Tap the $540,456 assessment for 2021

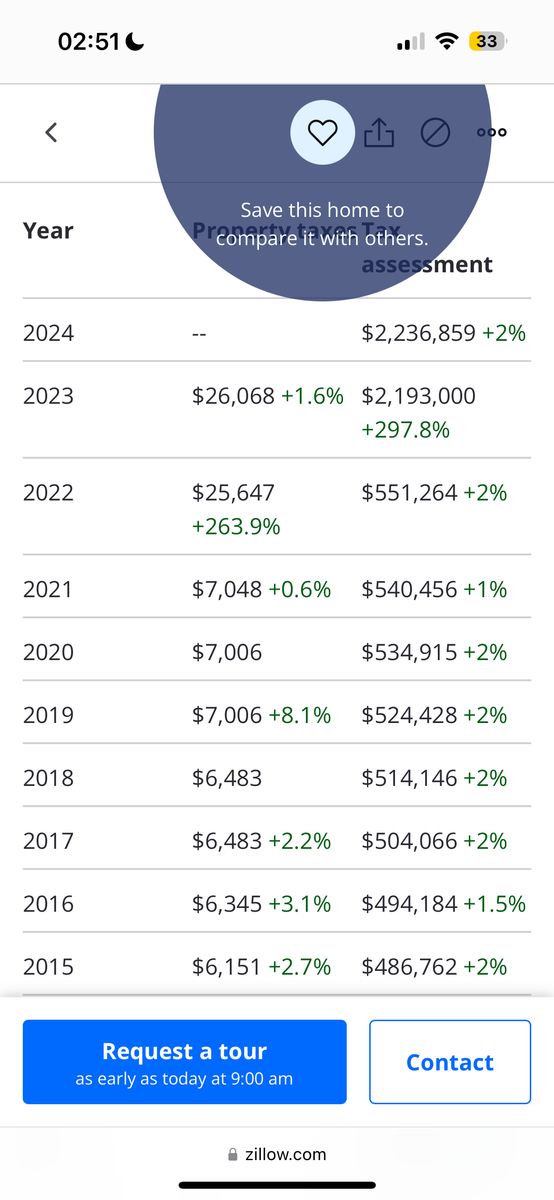point(410,589)
